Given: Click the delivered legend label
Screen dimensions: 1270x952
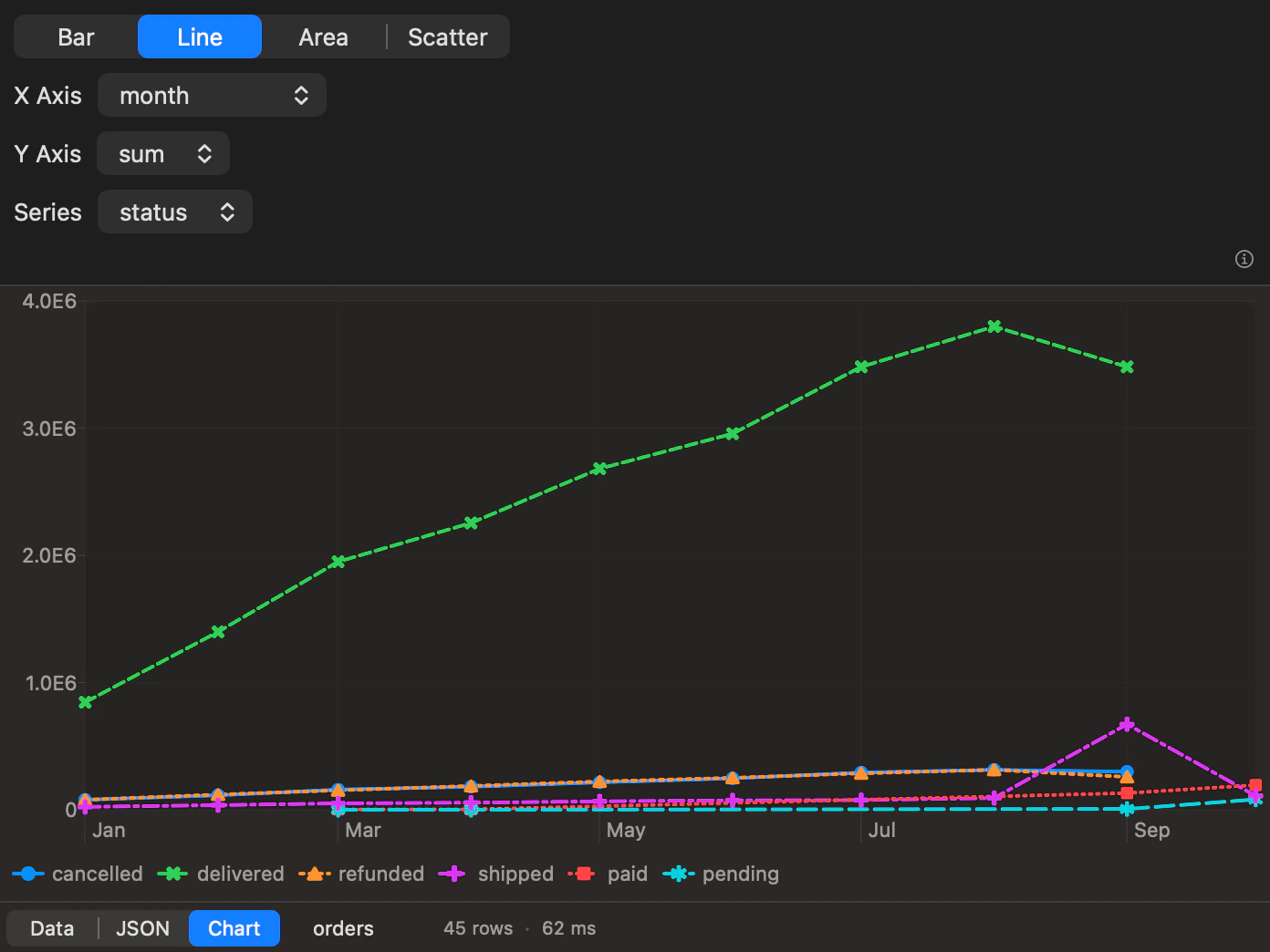Looking at the screenshot, I should [x=241, y=874].
